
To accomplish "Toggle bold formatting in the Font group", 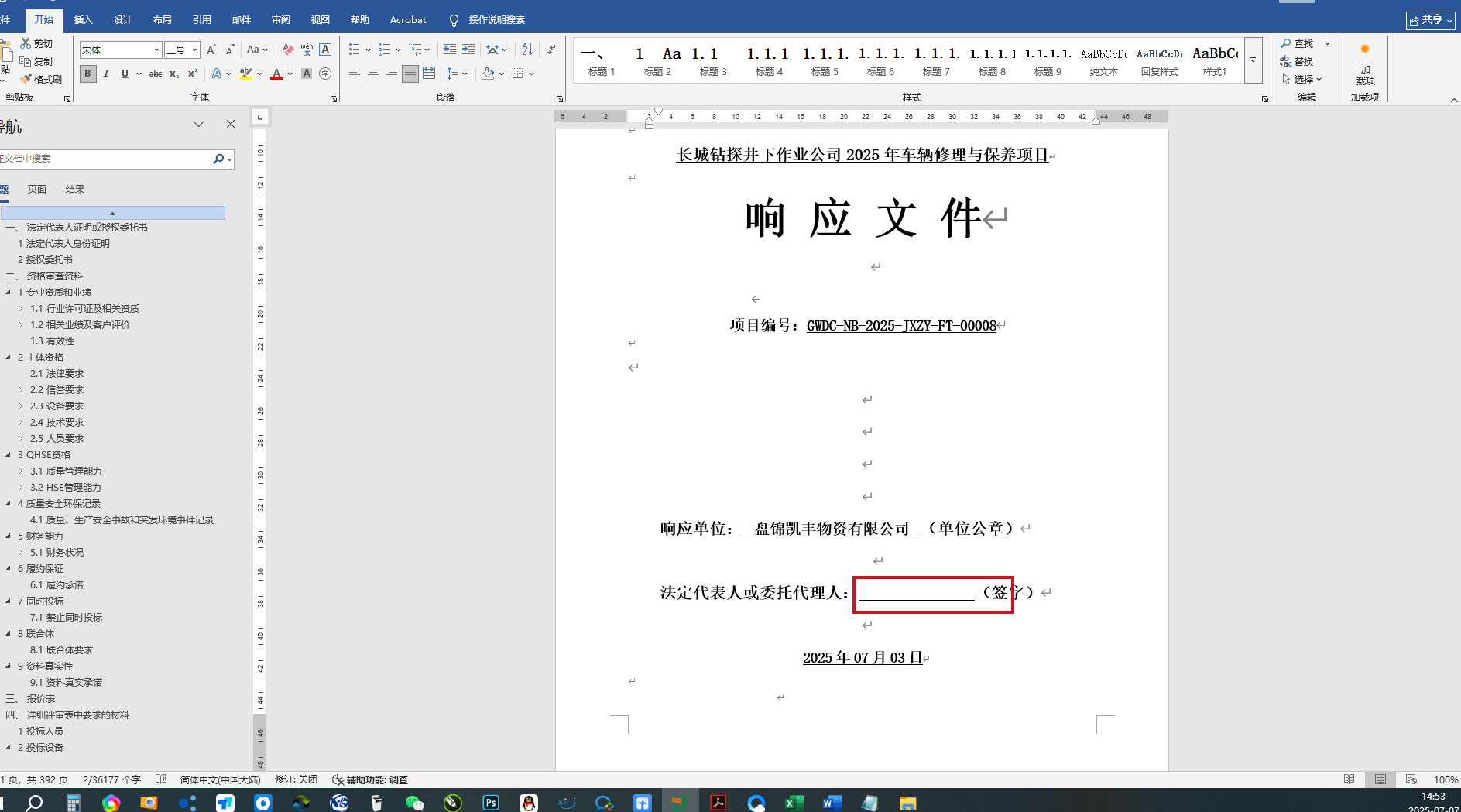I will [87, 74].
